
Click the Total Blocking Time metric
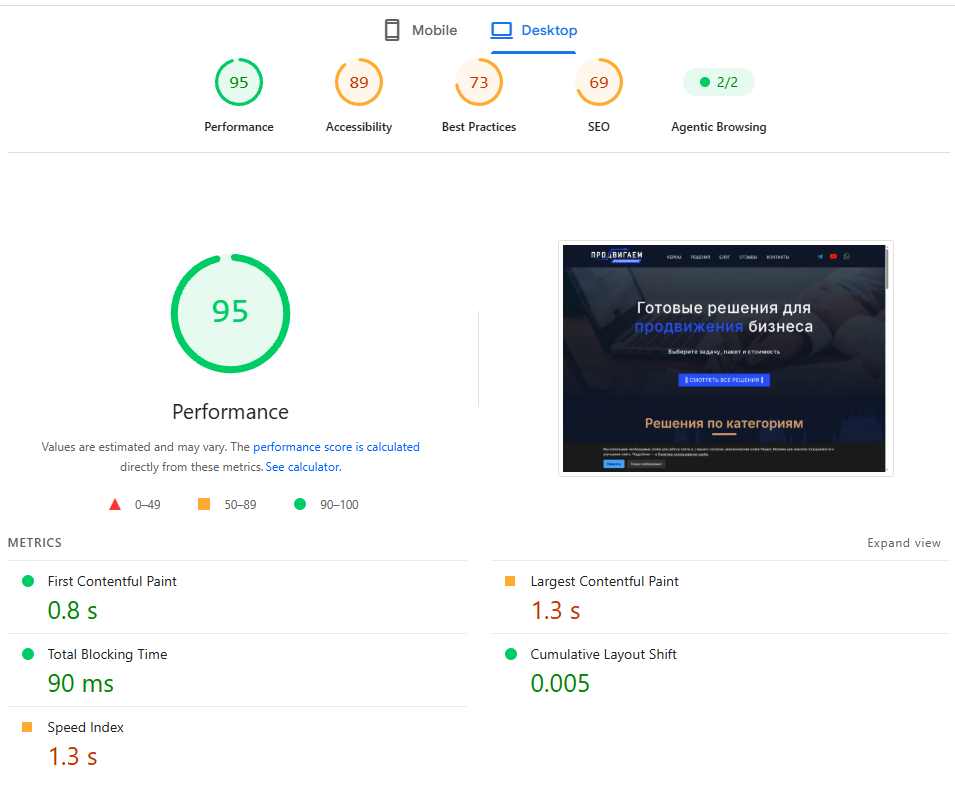[107, 654]
